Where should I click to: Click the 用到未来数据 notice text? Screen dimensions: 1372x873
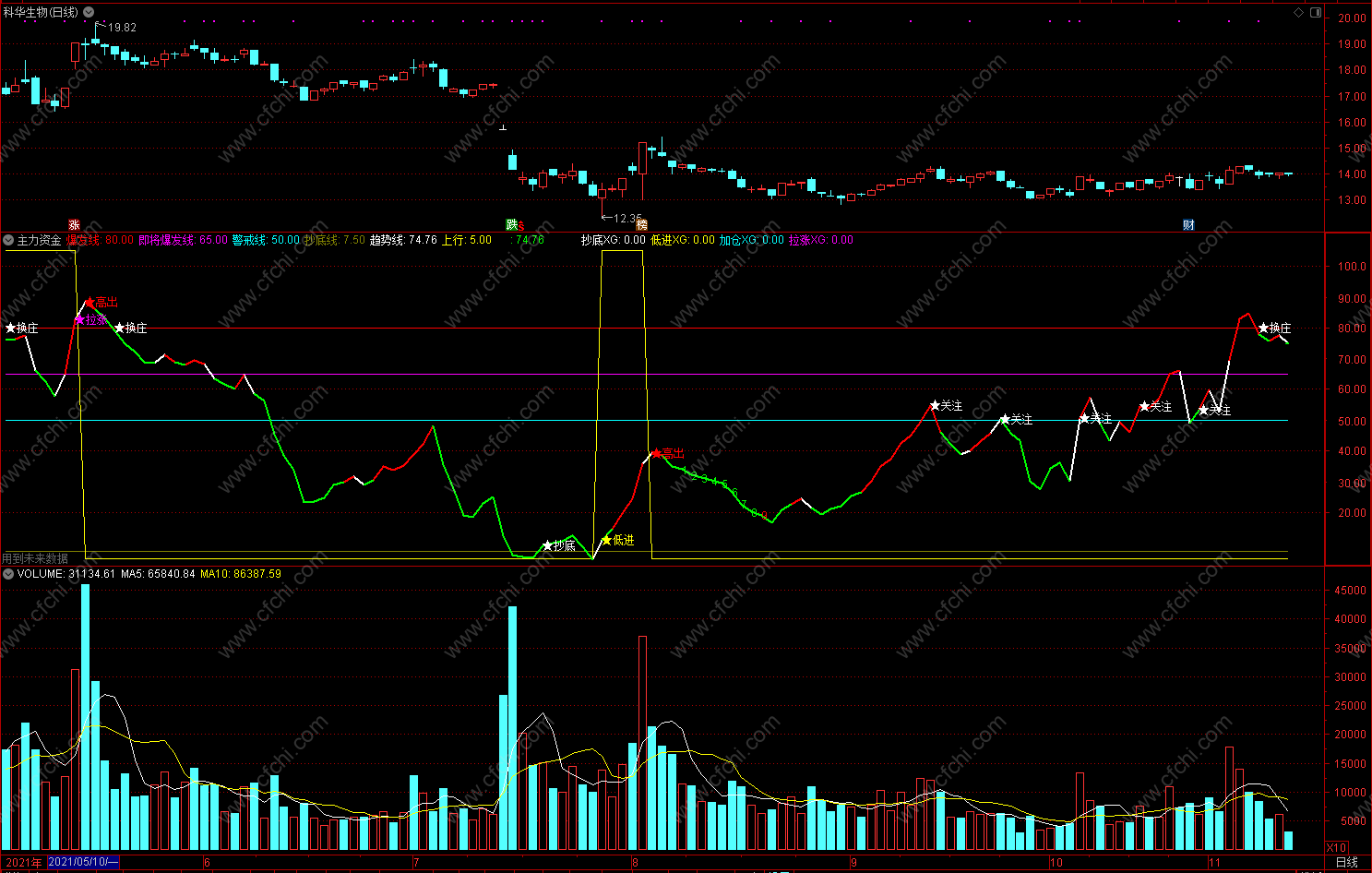(x=35, y=558)
